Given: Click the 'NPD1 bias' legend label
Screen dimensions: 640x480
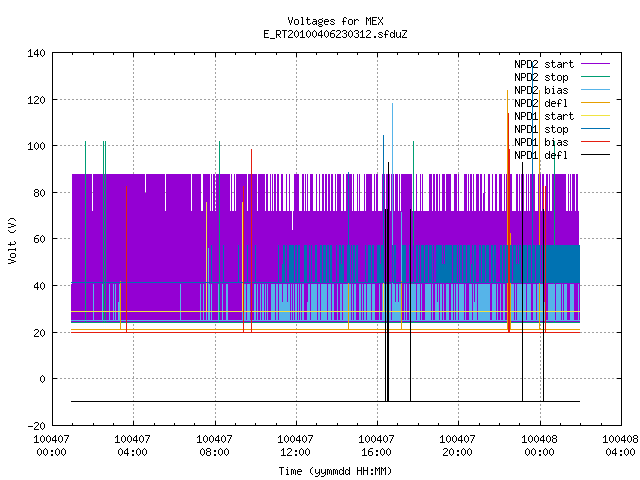Looking at the screenshot, I should tap(541, 142).
